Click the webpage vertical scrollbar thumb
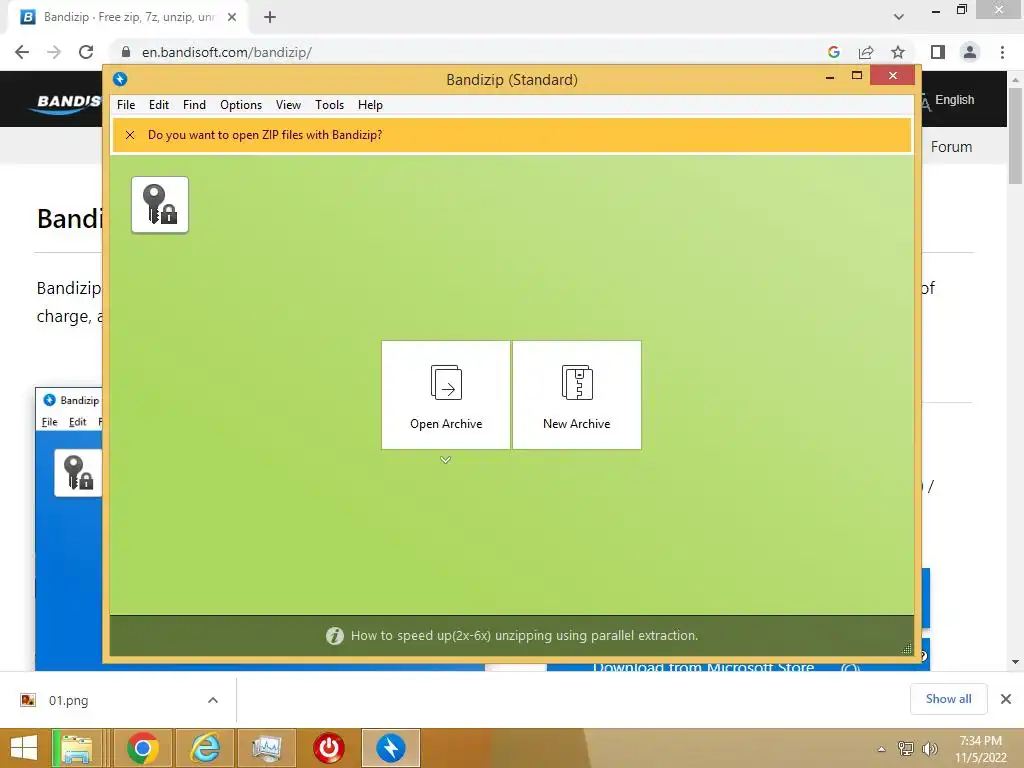This screenshot has width=1024, height=768. [x=1016, y=135]
